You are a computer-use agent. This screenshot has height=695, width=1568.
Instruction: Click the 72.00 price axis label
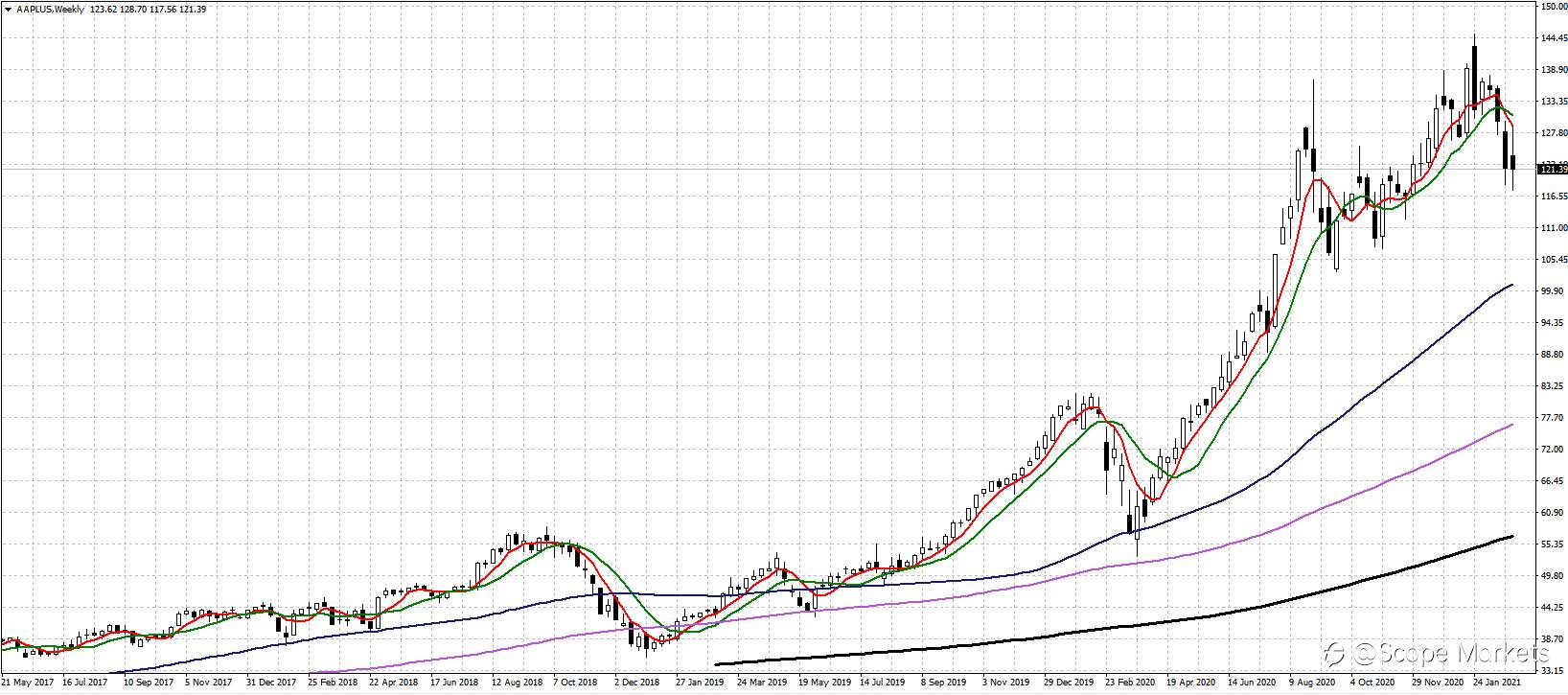1552,450
